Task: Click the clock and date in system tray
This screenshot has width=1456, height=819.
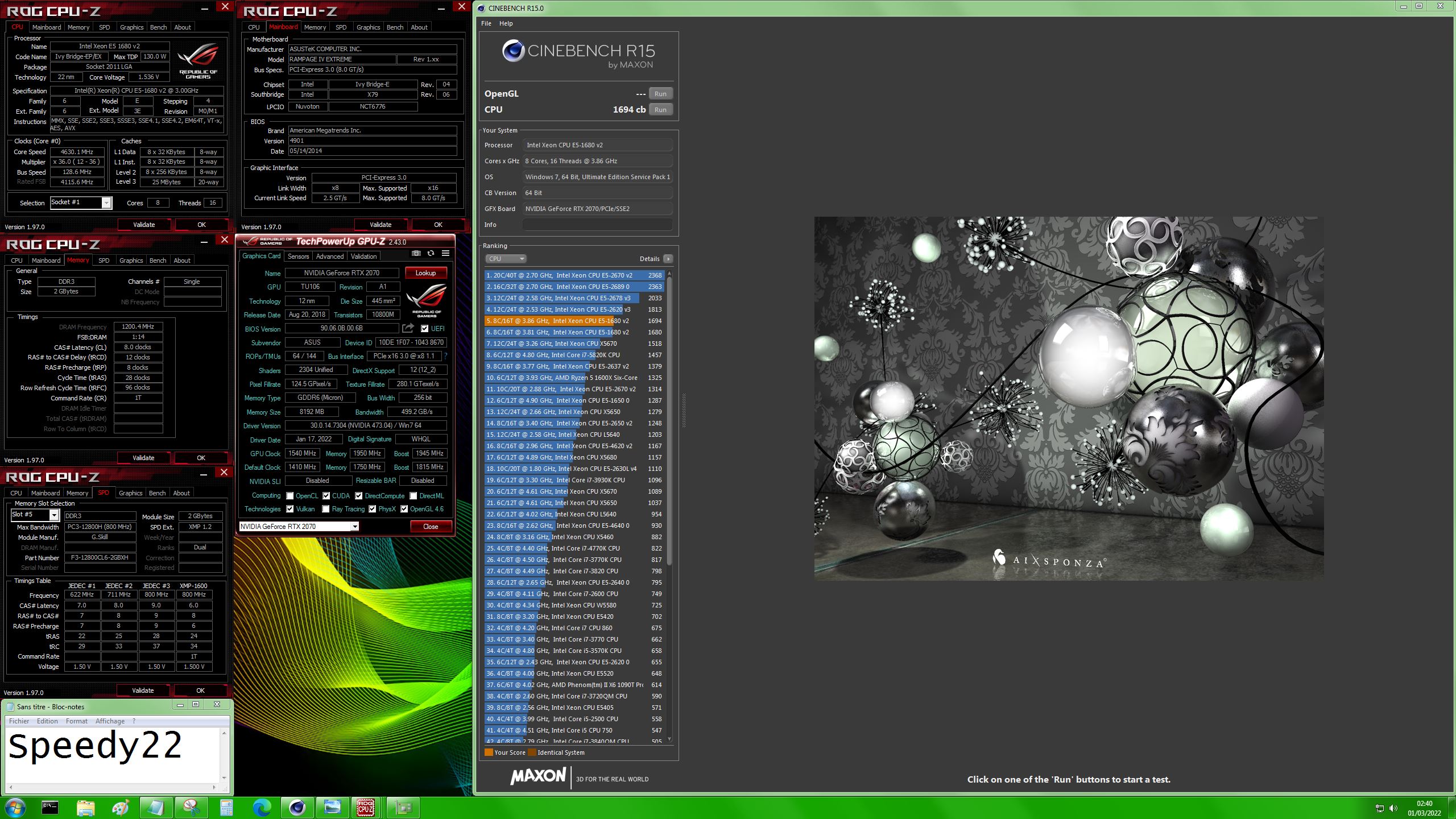Action: click(1424, 808)
